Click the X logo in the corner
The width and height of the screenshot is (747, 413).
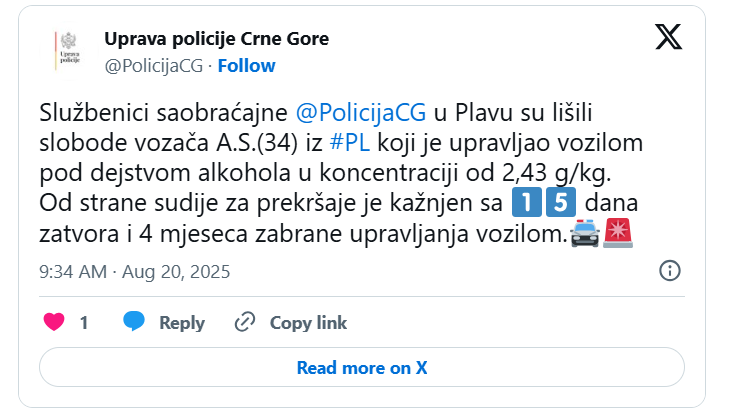point(668,38)
